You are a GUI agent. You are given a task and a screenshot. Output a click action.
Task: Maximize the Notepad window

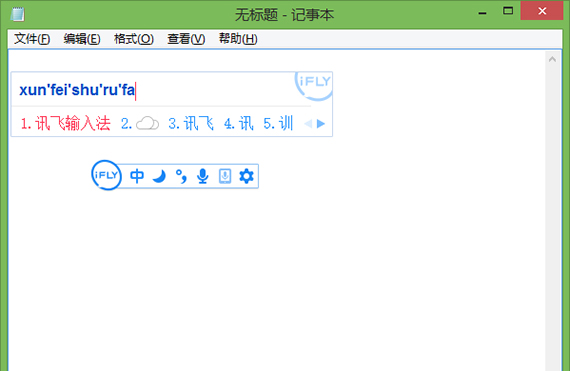(508, 11)
